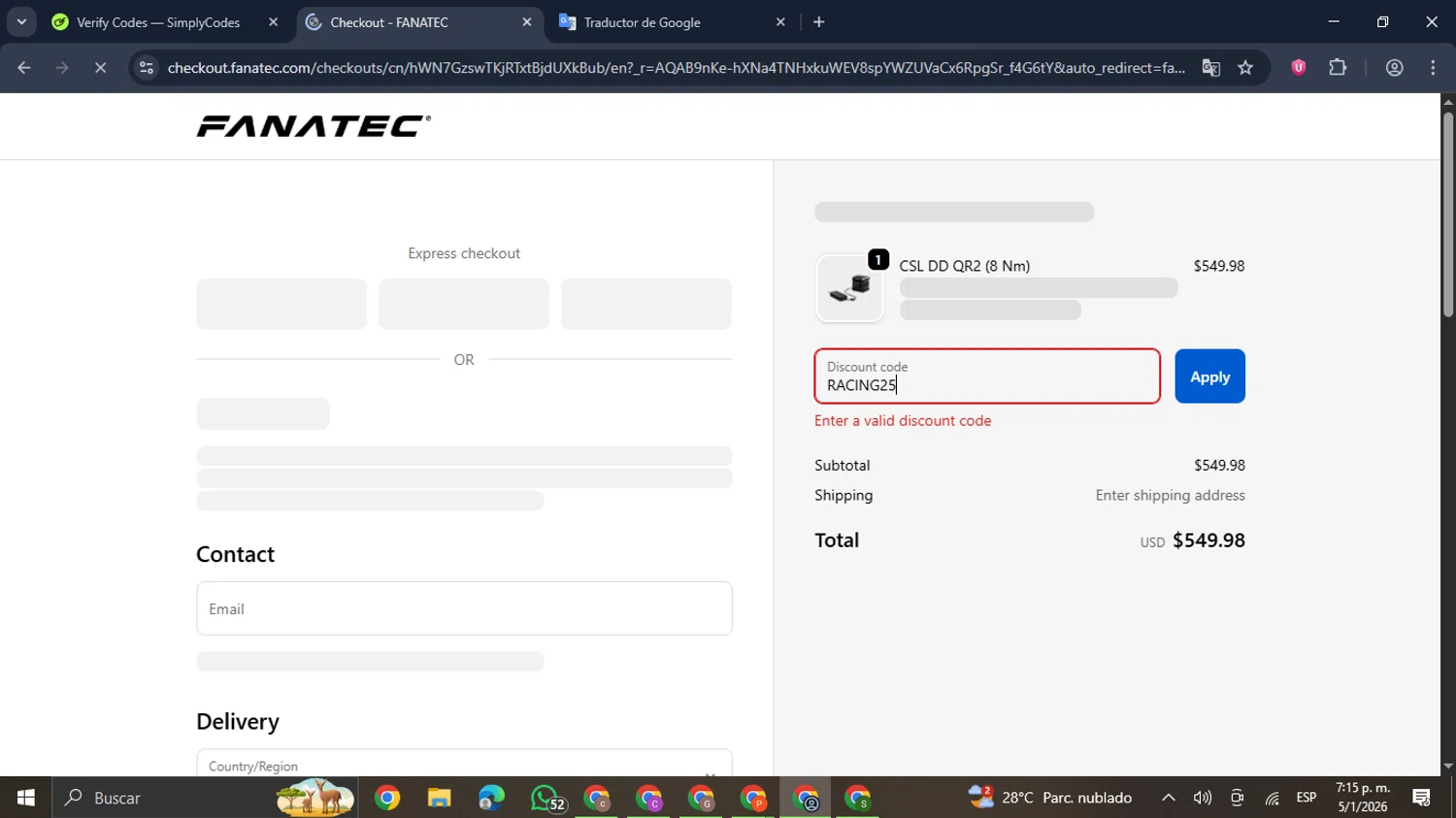Open the Extensions puzzle menu
This screenshot has height=818, width=1456.
click(1338, 68)
